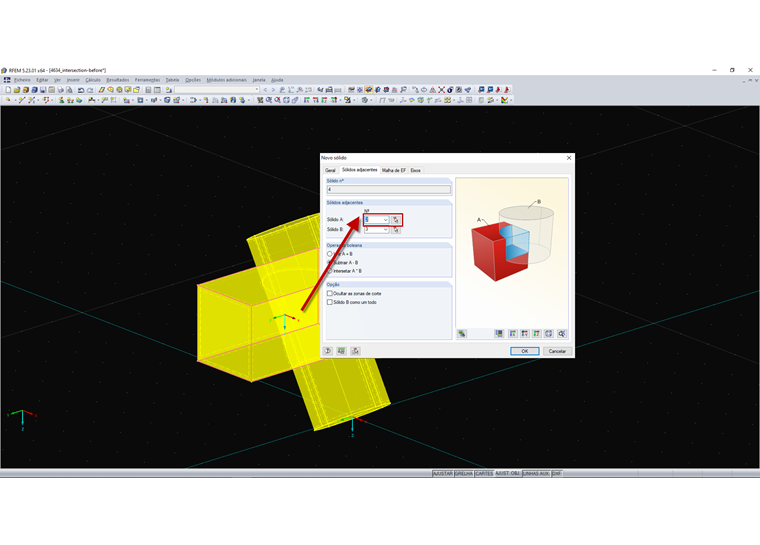Click the units and decimals icon in dialog footer
The height and width of the screenshot is (545, 760).
pyautogui.click(x=342, y=351)
